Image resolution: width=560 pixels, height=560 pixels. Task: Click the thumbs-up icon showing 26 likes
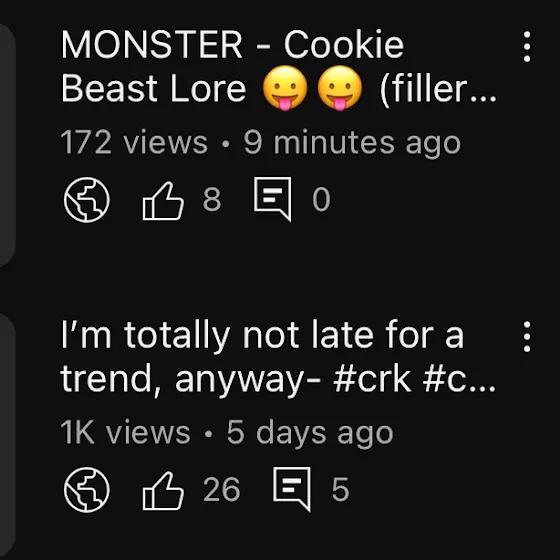(163, 490)
